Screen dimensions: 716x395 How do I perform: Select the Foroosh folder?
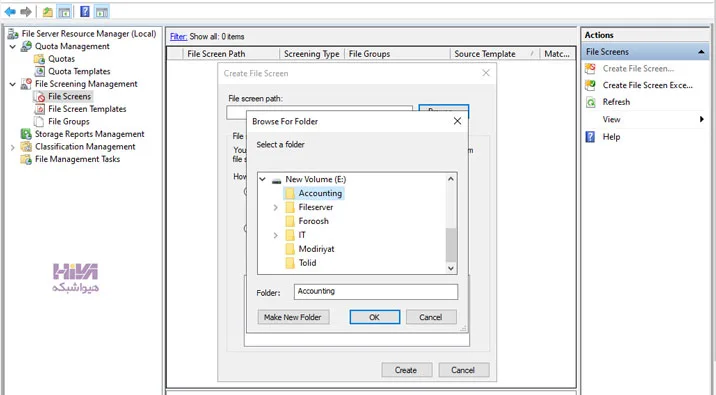tap(313, 221)
